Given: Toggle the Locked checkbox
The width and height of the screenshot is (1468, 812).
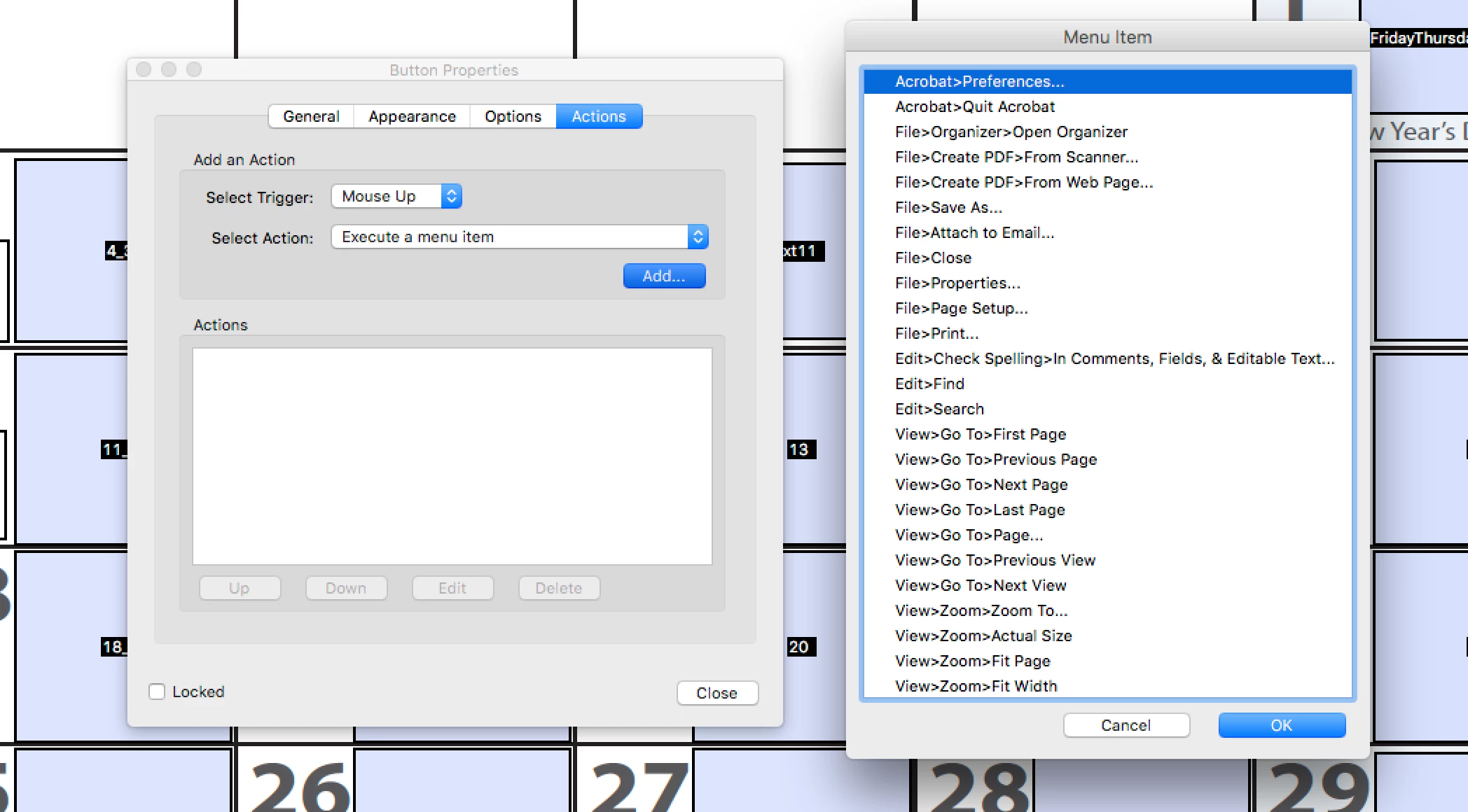Looking at the screenshot, I should (x=157, y=692).
